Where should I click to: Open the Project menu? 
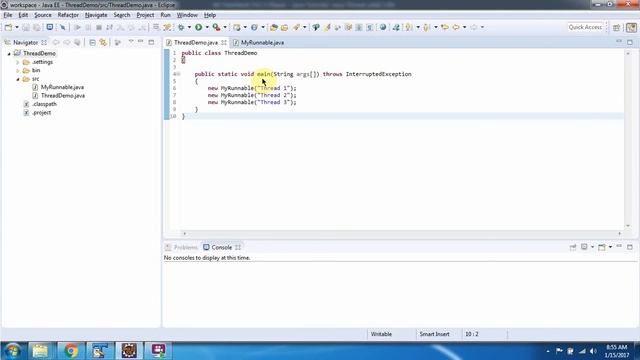(145, 15)
